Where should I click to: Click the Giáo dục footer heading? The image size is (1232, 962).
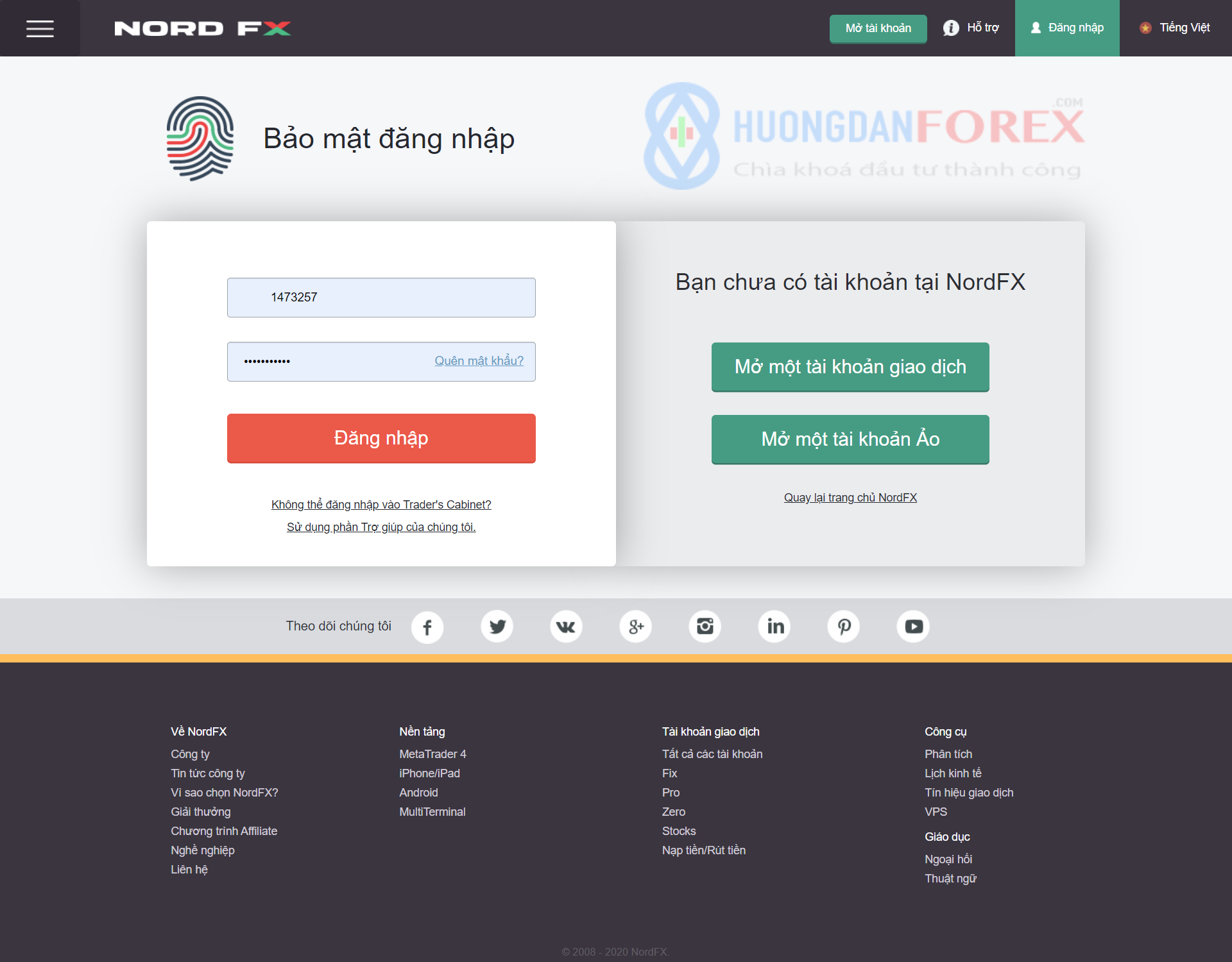[947, 837]
